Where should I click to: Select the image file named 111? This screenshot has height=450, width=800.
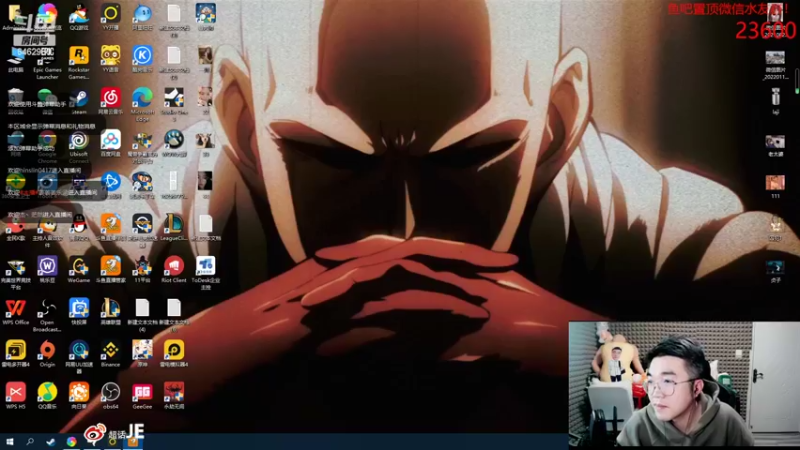point(775,186)
